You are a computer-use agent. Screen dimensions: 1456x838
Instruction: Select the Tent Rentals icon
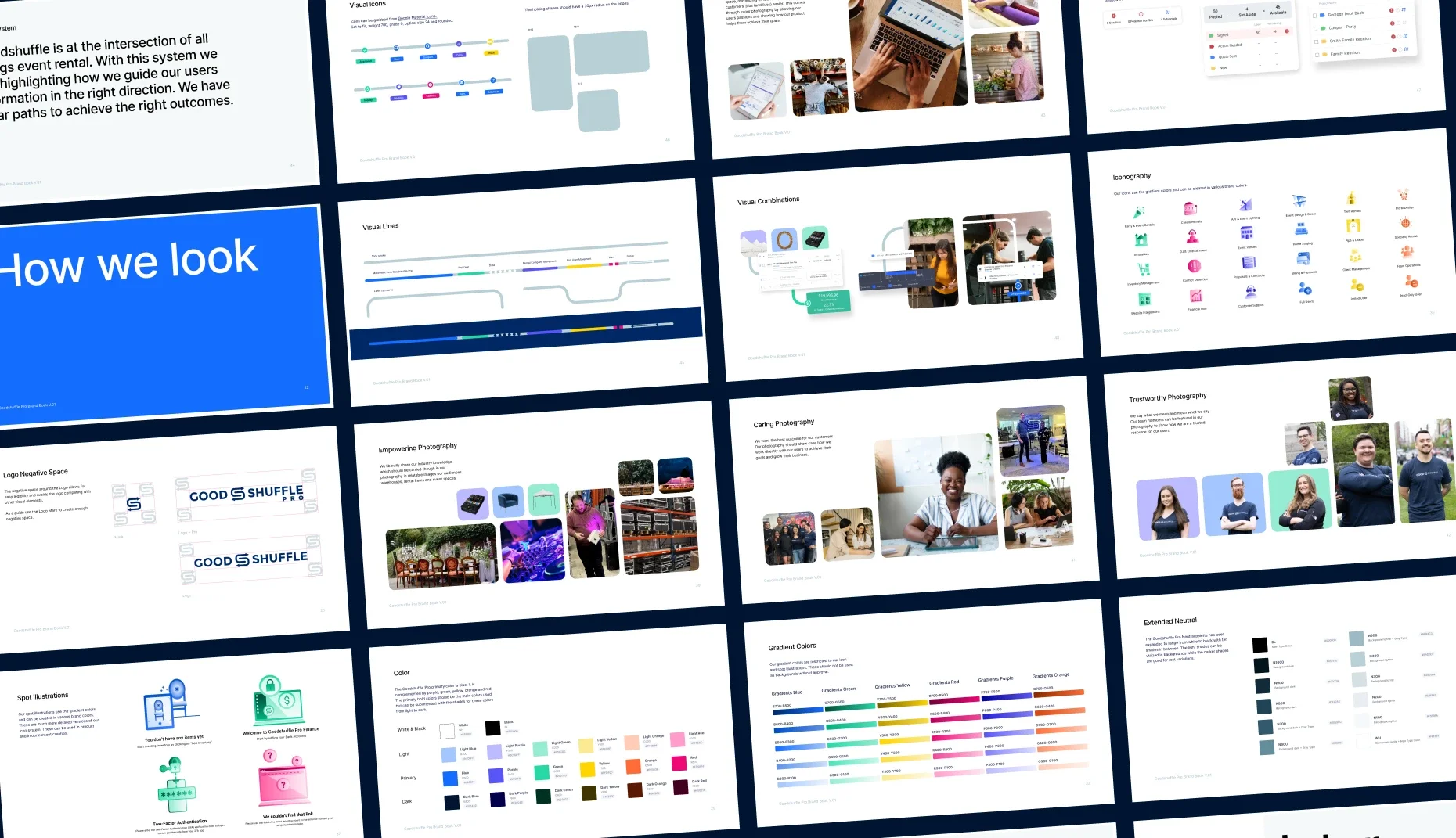pyautogui.click(x=1351, y=198)
